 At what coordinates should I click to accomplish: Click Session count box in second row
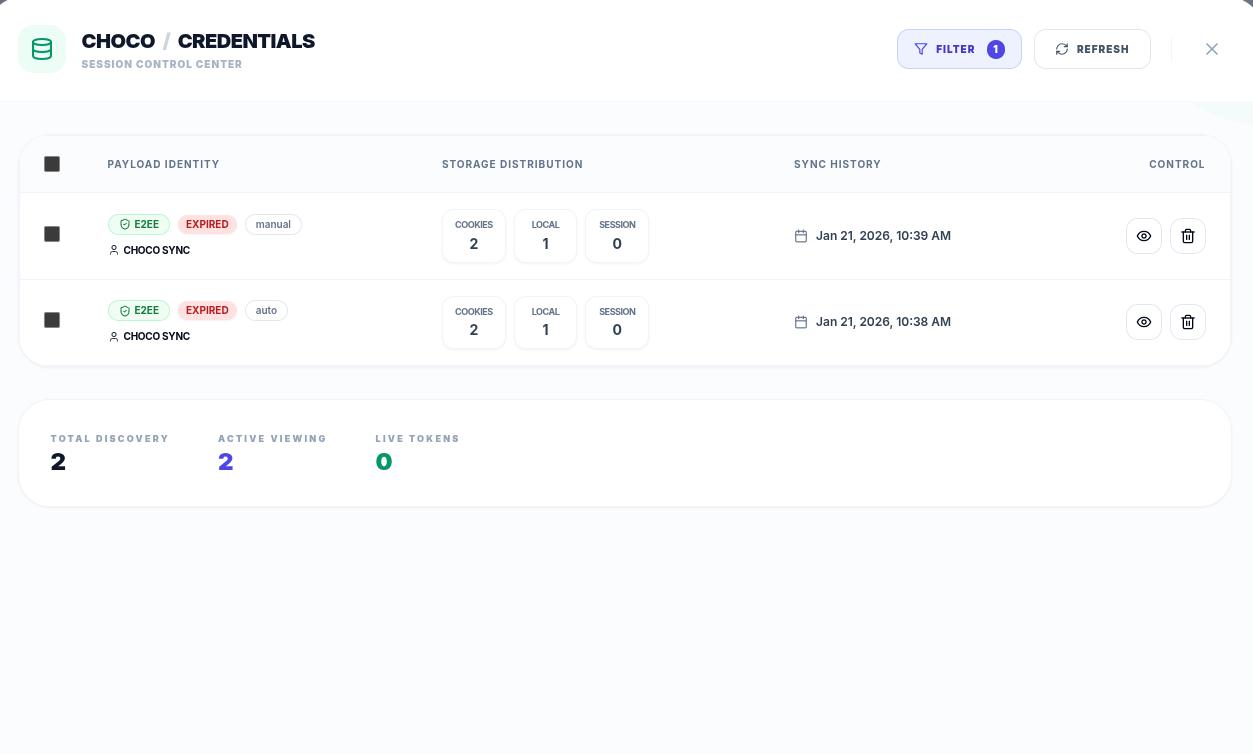pos(617,322)
